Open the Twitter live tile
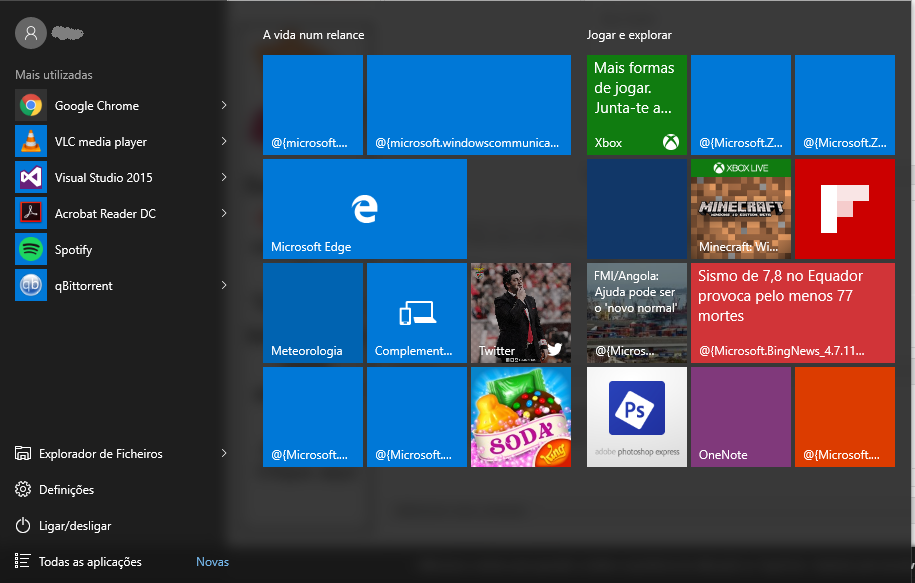Viewport: 915px width, 583px height. [521, 313]
